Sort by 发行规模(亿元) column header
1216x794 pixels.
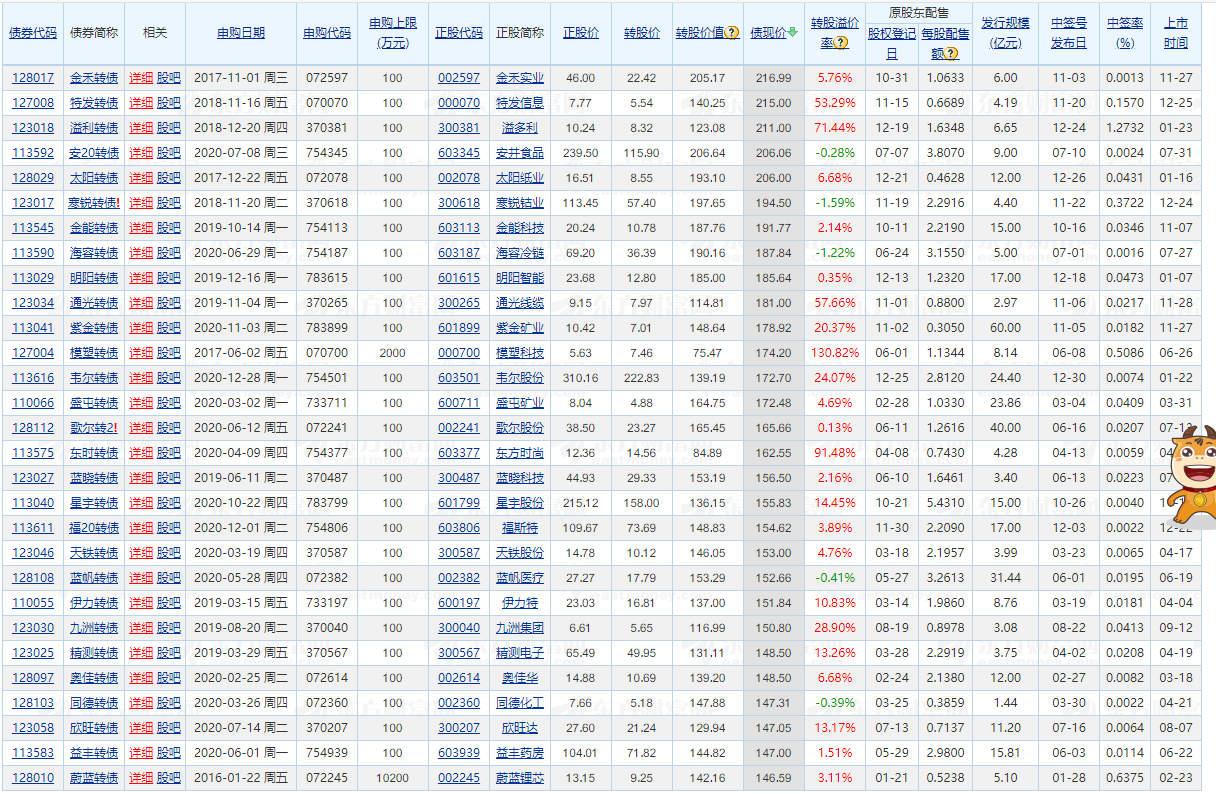tap(1005, 33)
